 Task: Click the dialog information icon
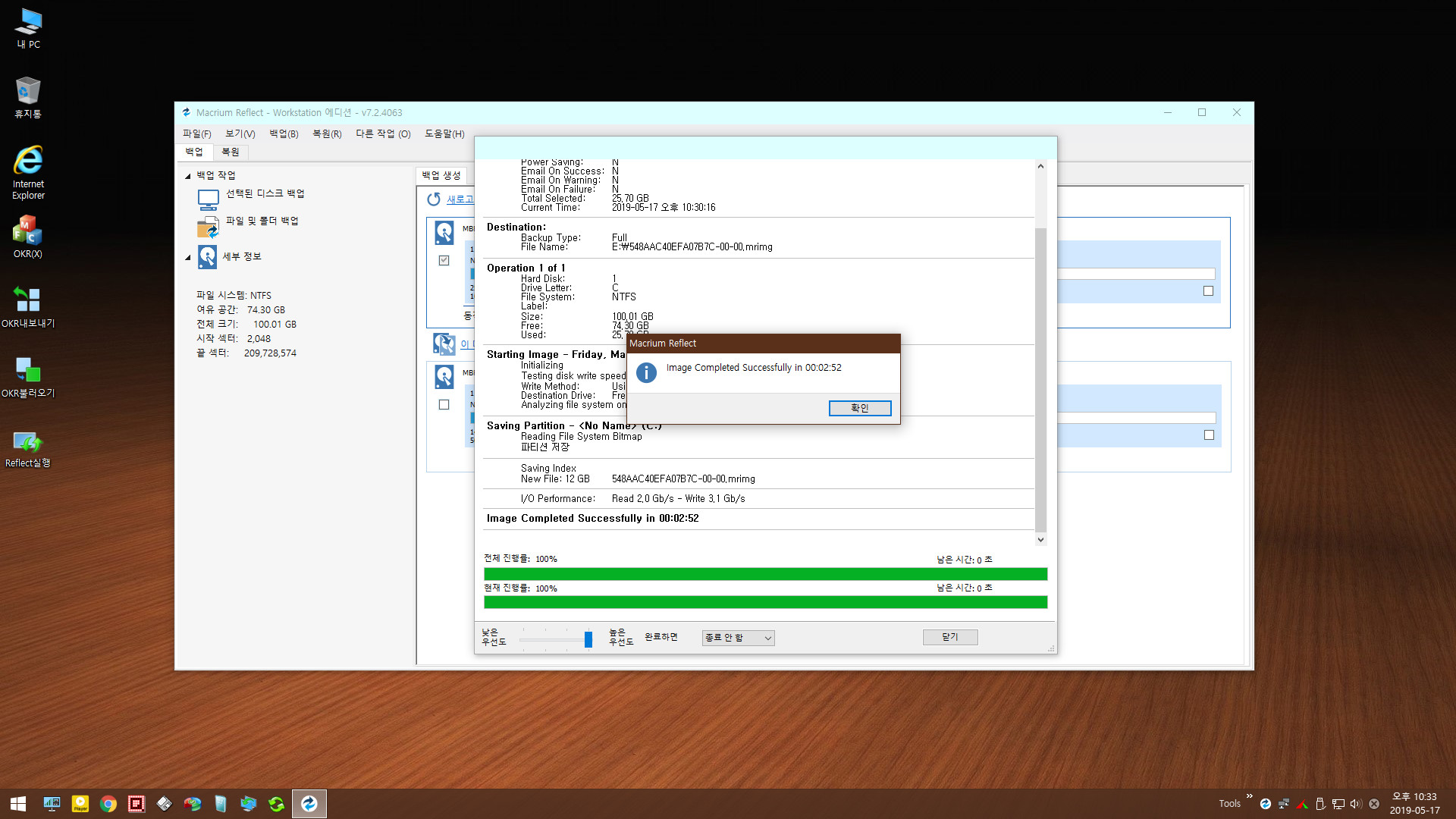[x=646, y=372]
